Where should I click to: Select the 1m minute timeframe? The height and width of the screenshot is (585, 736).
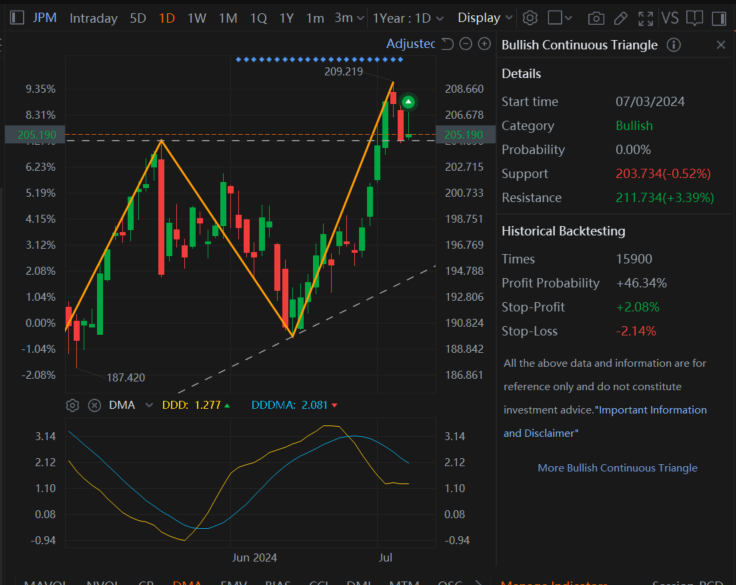pyautogui.click(x=315, y=18)
